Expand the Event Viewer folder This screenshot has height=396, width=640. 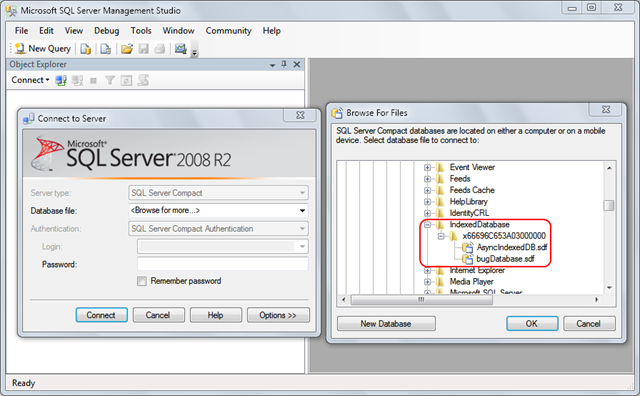coord(427,167)
